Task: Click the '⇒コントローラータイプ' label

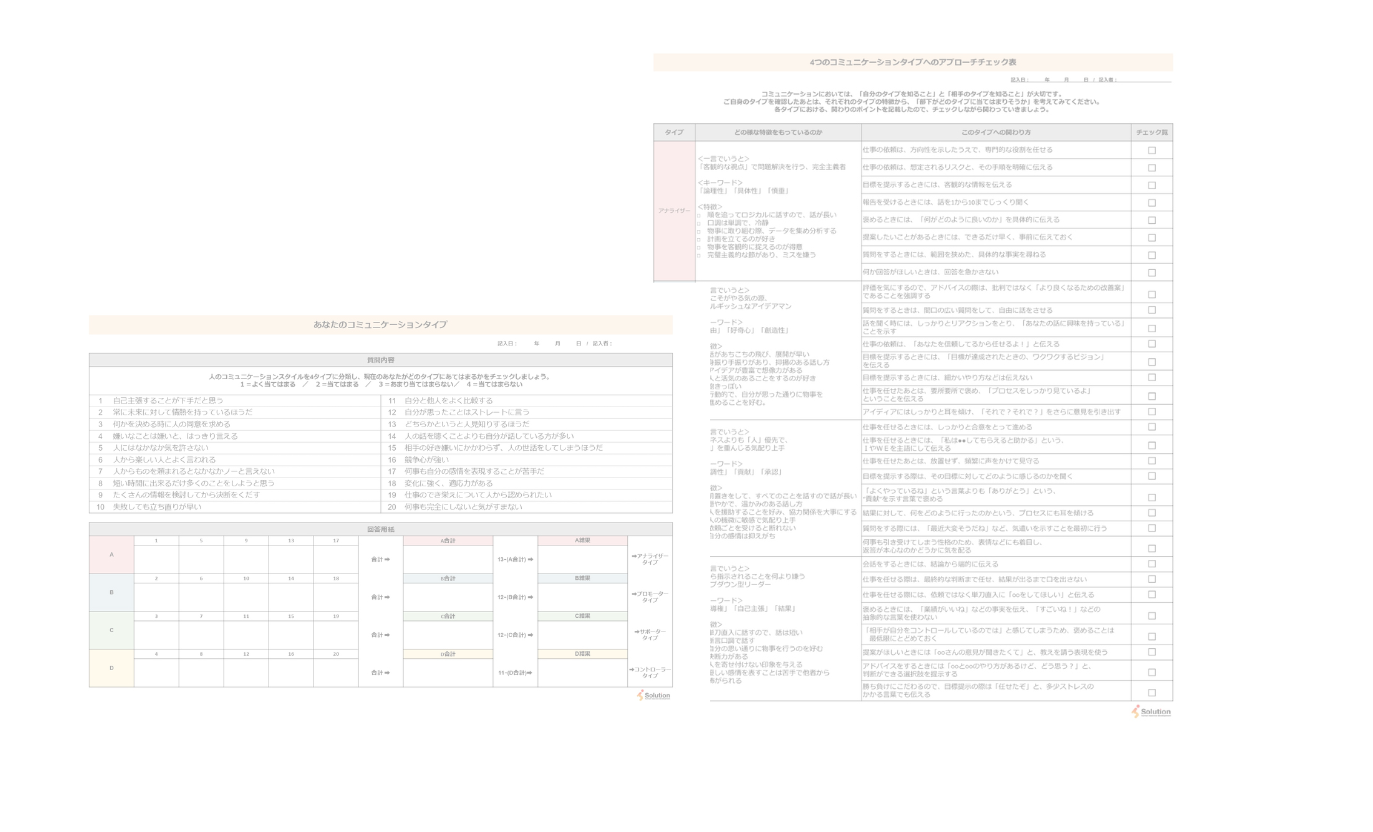Action: 650,673
